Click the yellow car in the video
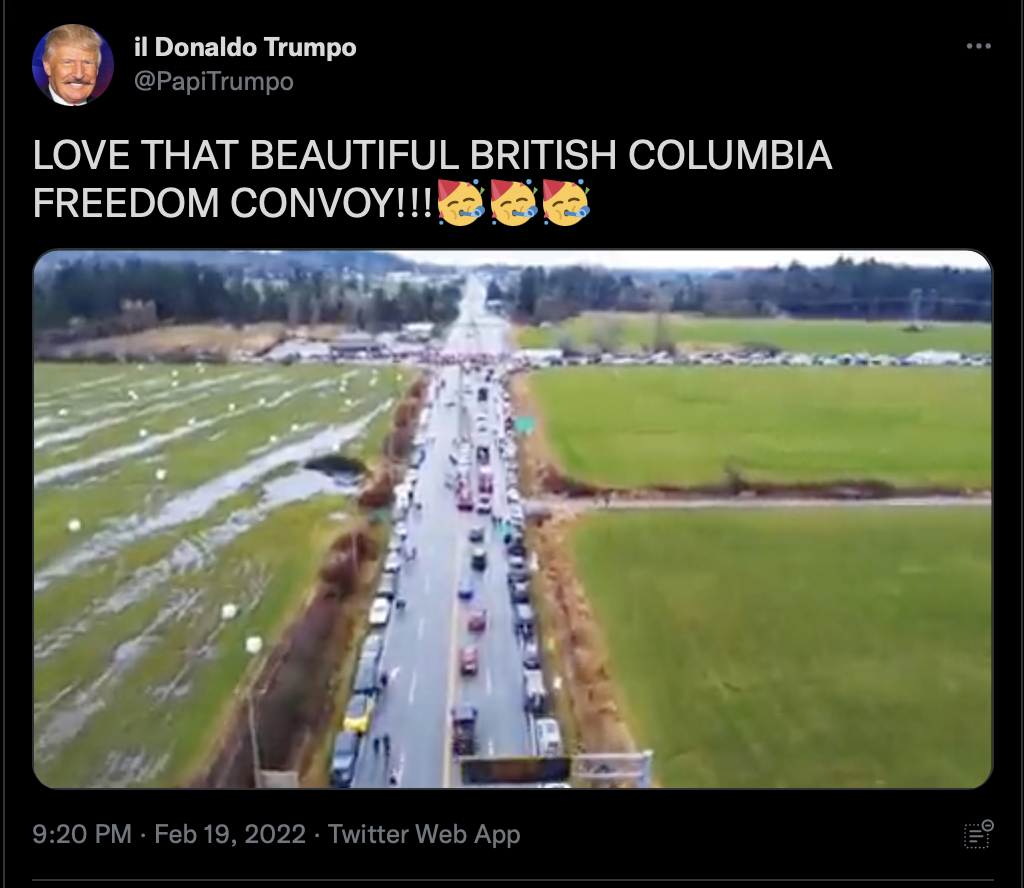The height and width of the screenshot is (888, 1024). point(358,713)
